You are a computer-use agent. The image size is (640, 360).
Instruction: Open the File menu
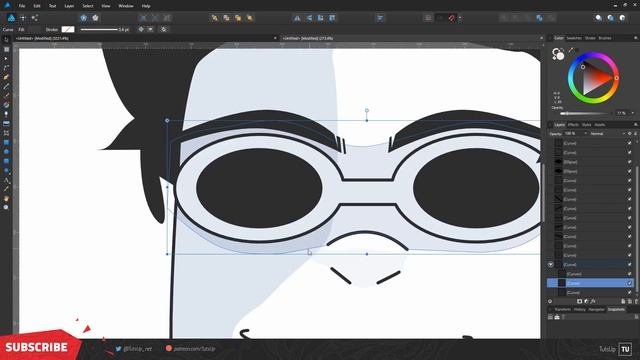22,6
